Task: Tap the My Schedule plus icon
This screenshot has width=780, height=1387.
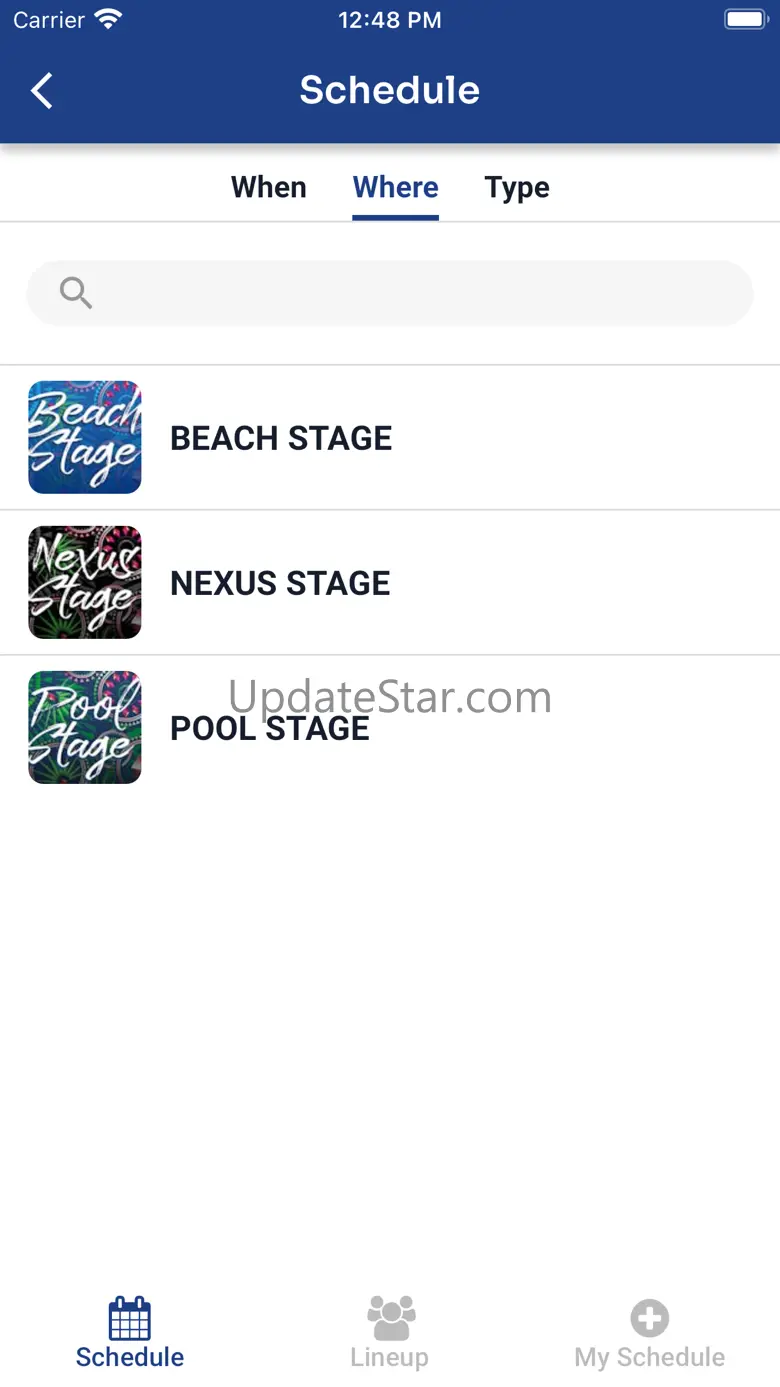Action: [649, 1318]
